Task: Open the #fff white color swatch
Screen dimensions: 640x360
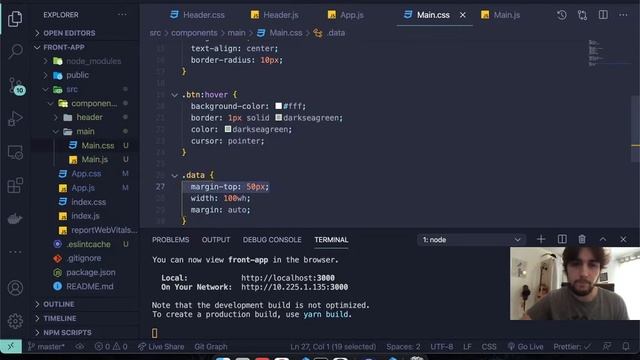Action: pyautogui.click(x=278, y=106)
